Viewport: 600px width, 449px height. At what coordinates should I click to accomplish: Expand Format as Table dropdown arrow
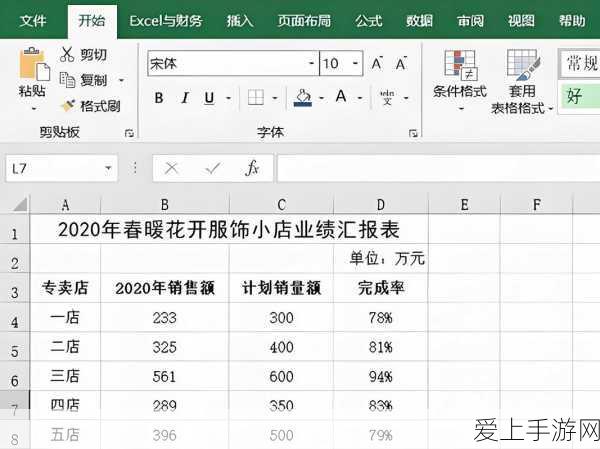pyautogui.click(x=550, y=109)
